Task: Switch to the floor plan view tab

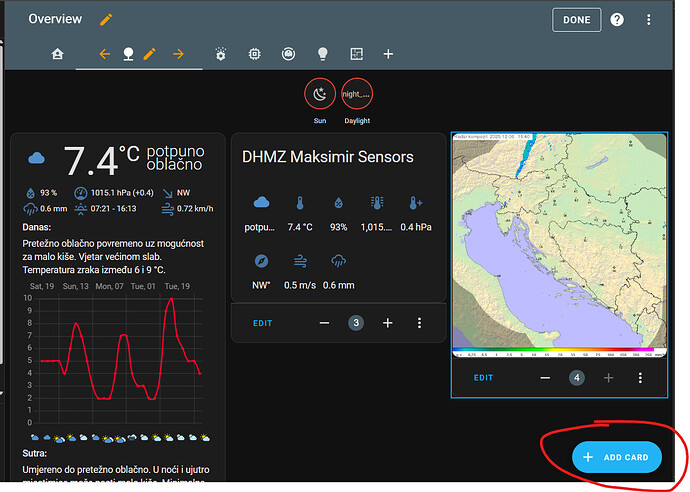Action: coord(356,54)
